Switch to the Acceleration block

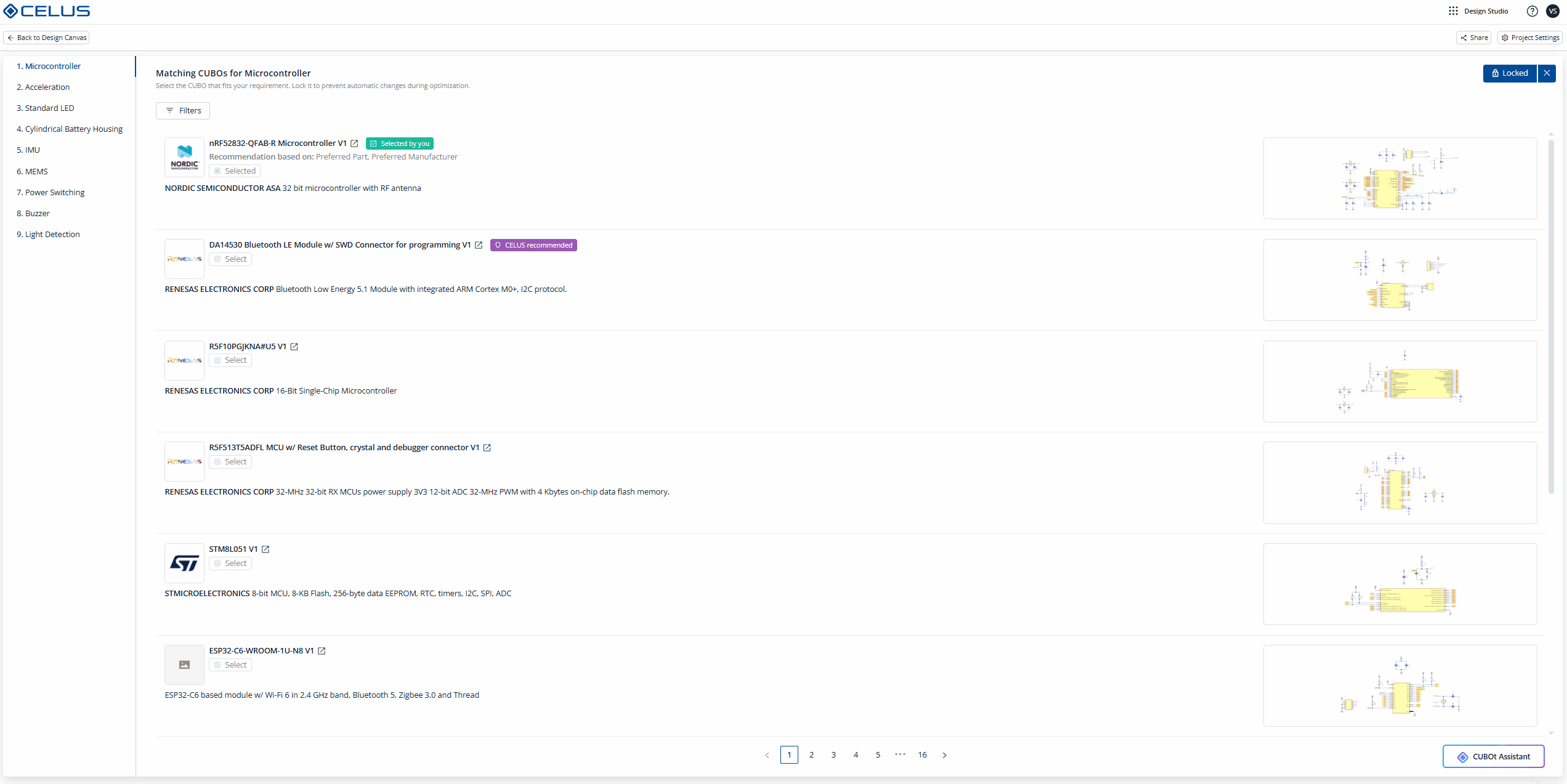pos(43,87)
